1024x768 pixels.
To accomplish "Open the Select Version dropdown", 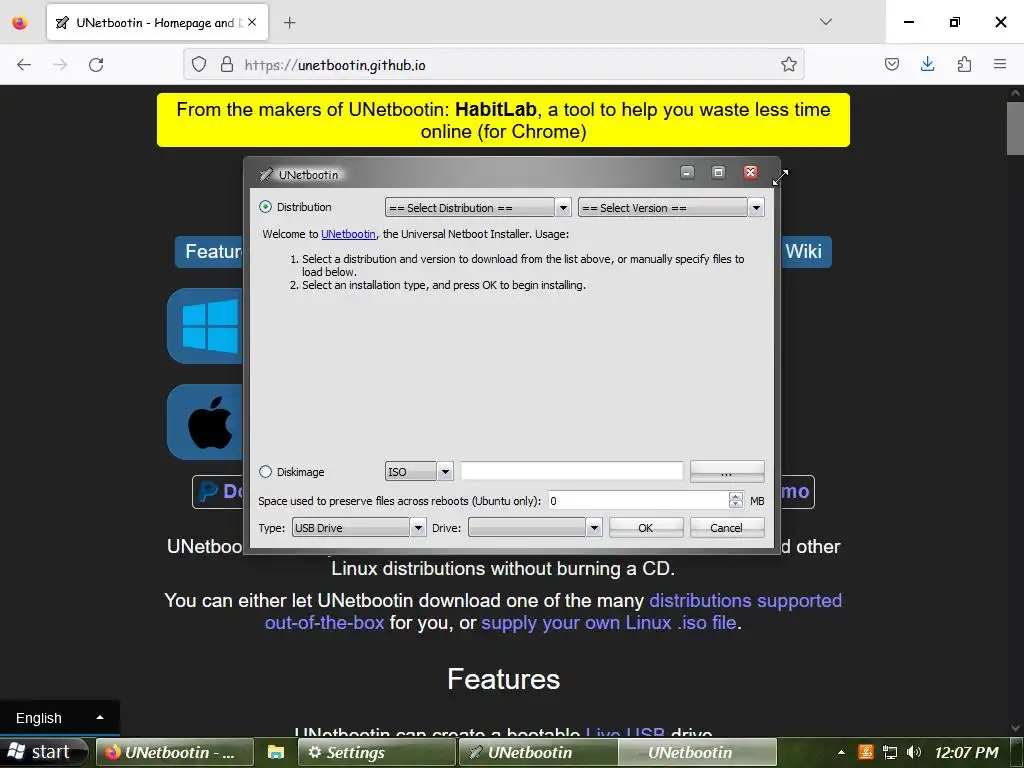I will pyautogui.click(x=671, y=208).
